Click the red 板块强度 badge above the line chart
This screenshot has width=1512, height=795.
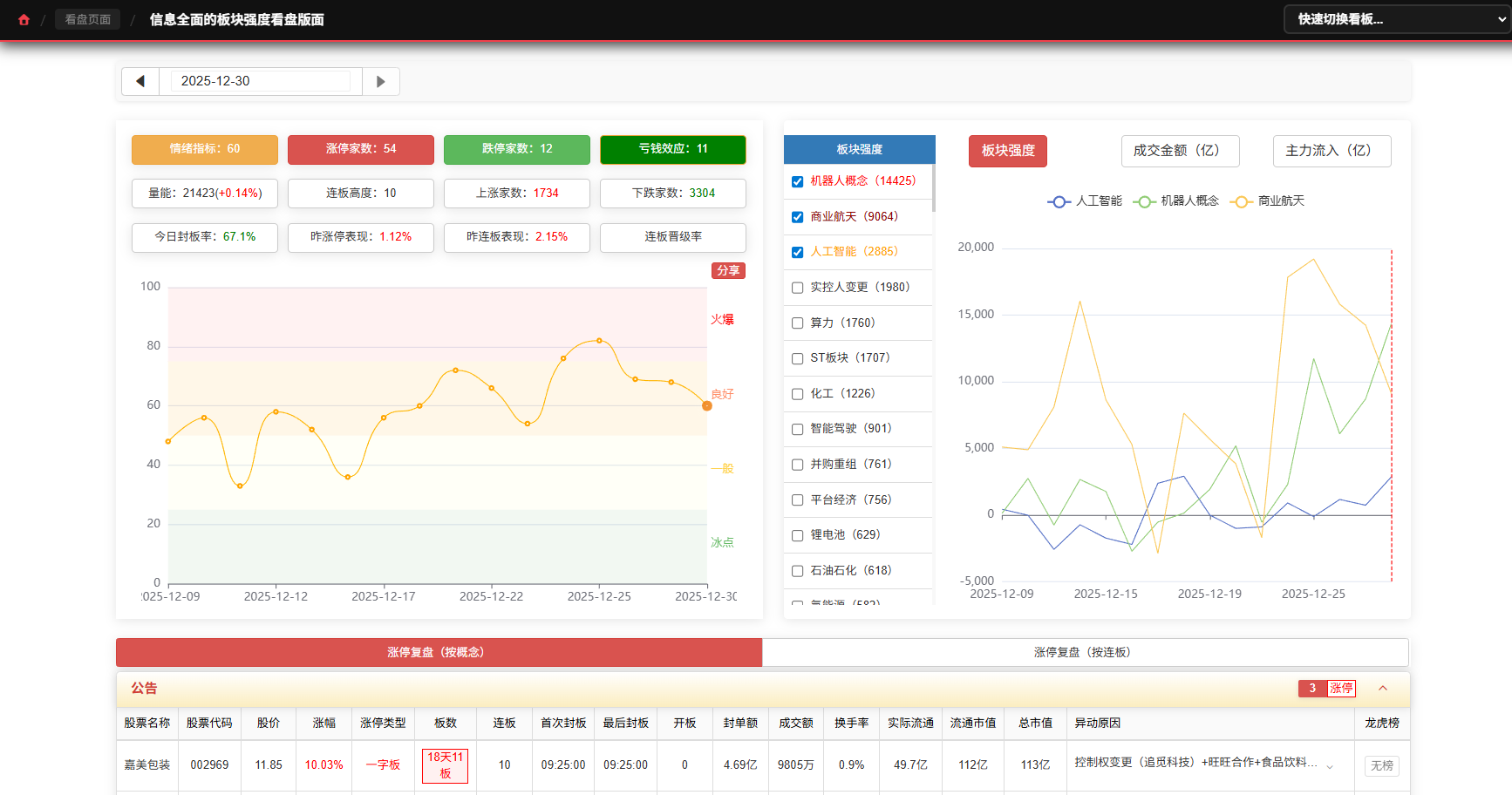click(1007, 151)
